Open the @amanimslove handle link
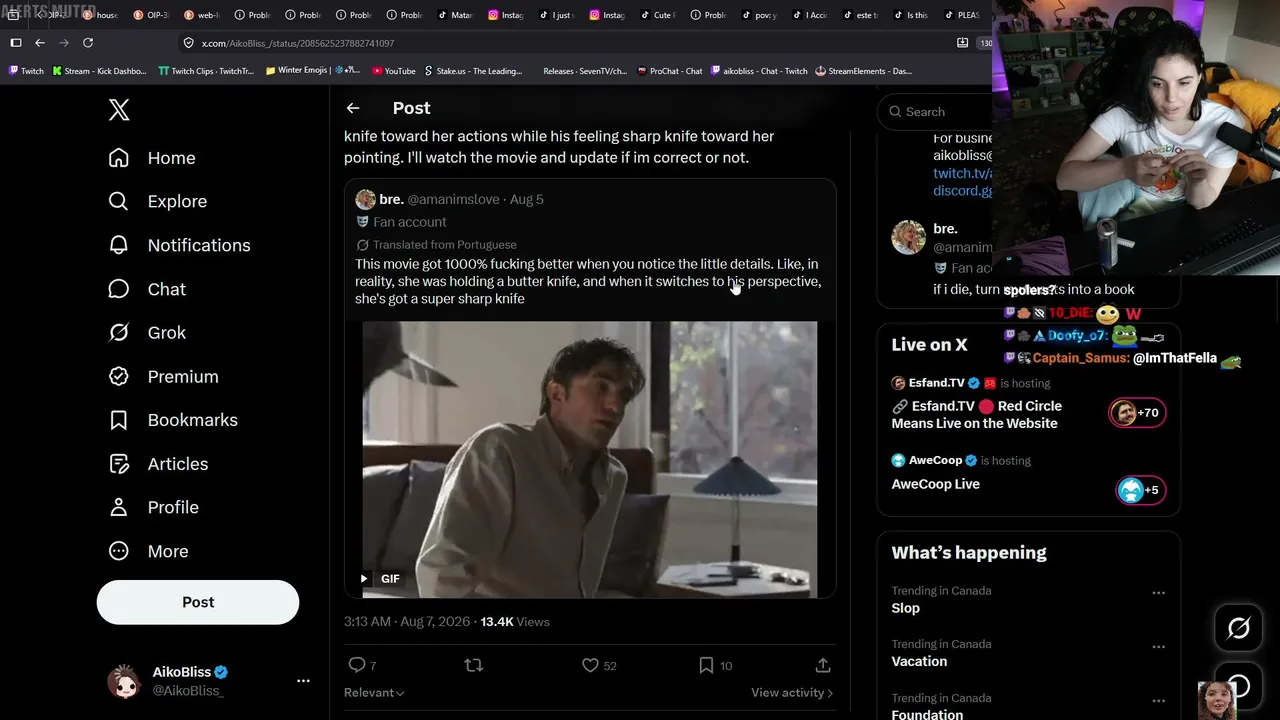This screenshot has height=720, width=1280. click(453, 199)
